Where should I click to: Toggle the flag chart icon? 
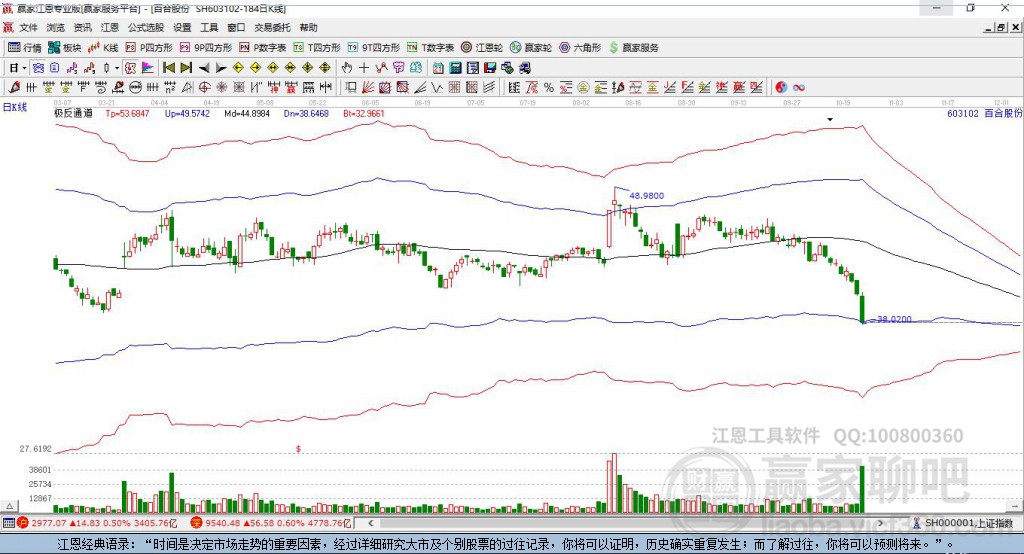(x=148, y=68)
